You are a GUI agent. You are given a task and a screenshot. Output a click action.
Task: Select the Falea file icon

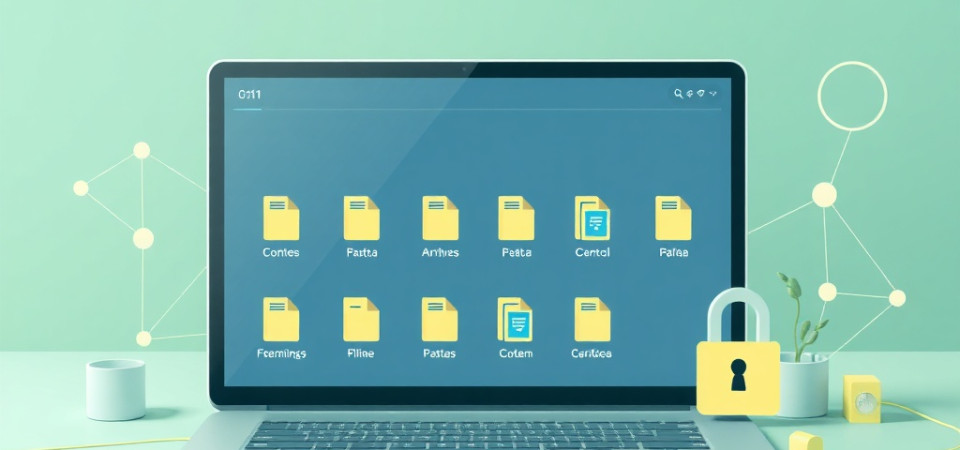pos(673,217)
